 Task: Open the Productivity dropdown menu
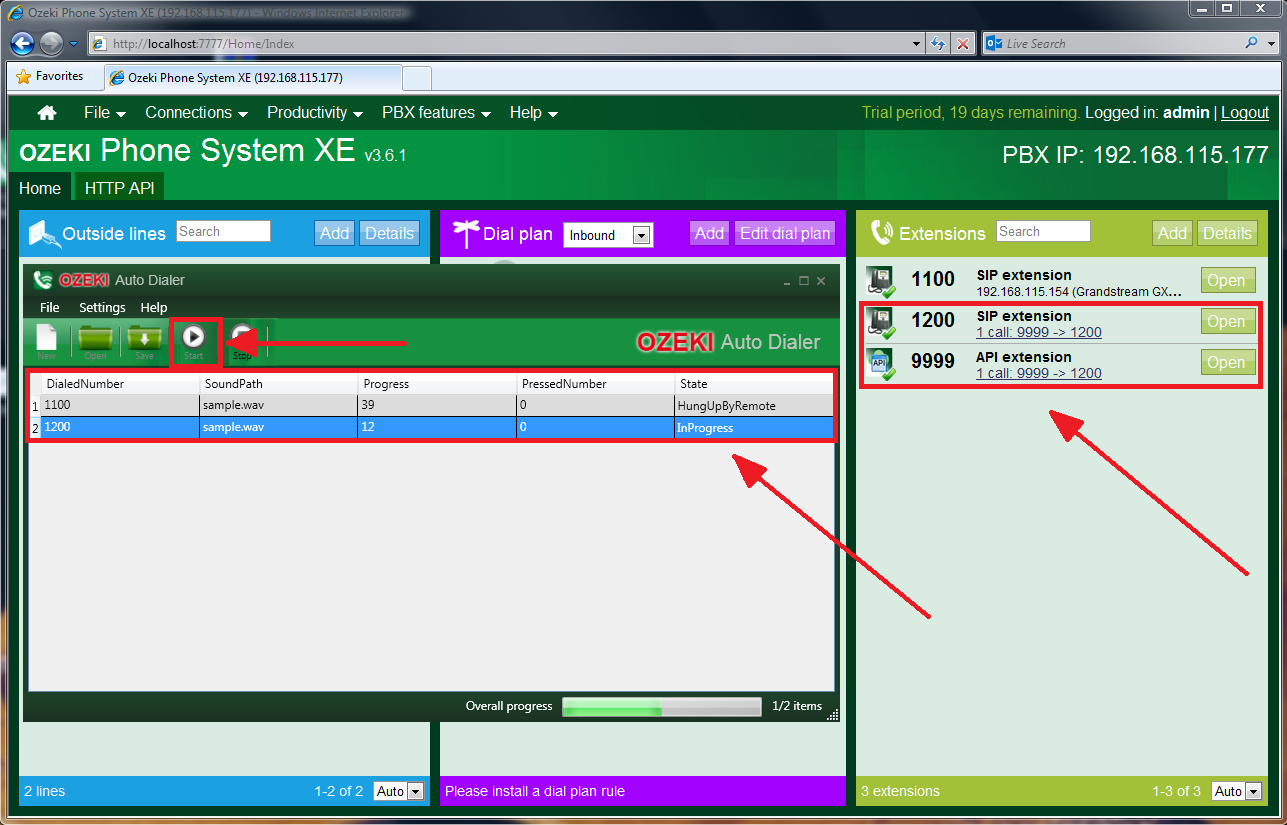pos(315,113)
